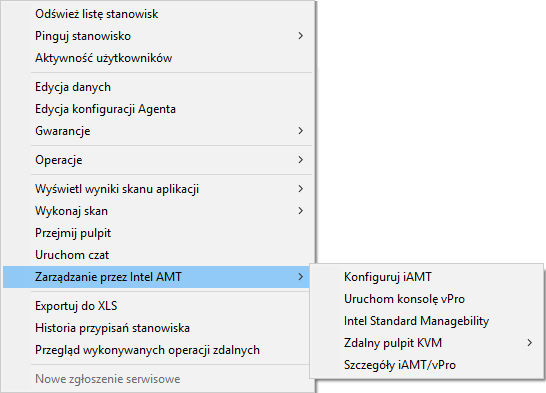Open Szczegóły iAMT/vPro
The height and width of the screenshot is (393, 546).
coord(427,365)
